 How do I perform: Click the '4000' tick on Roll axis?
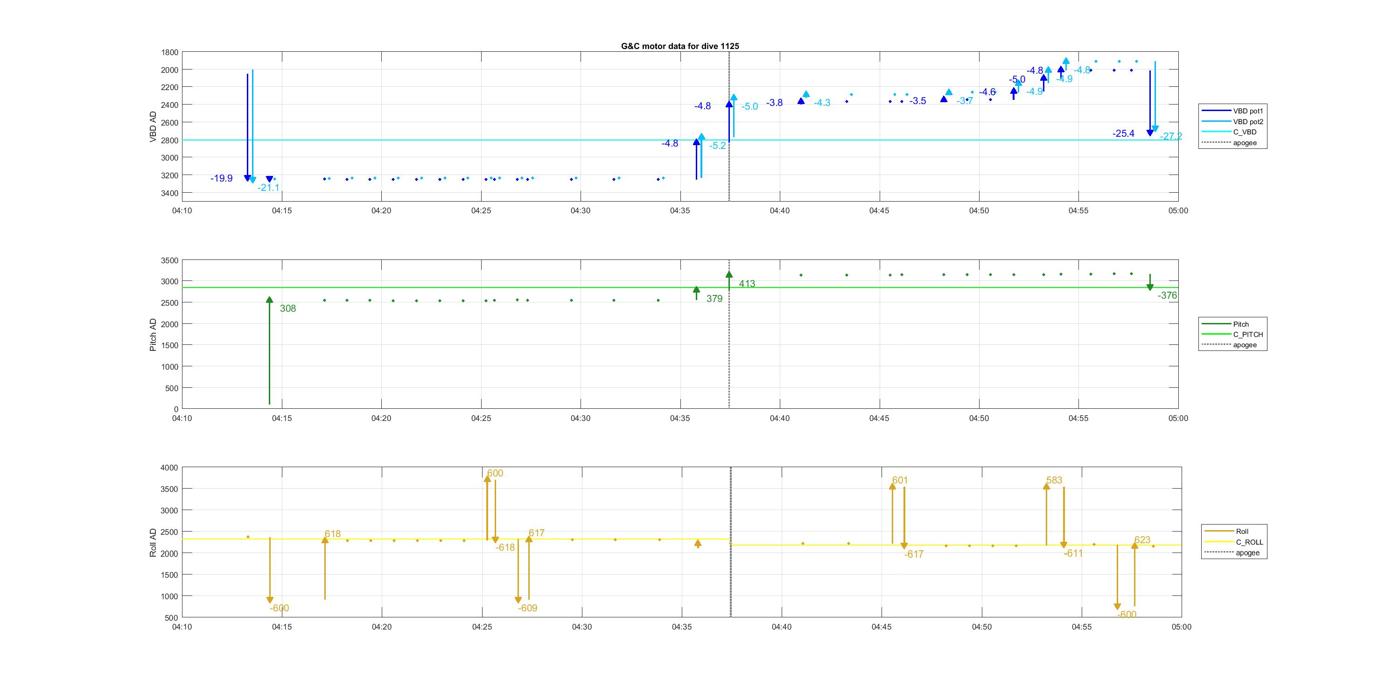click(x=169, y=468)
